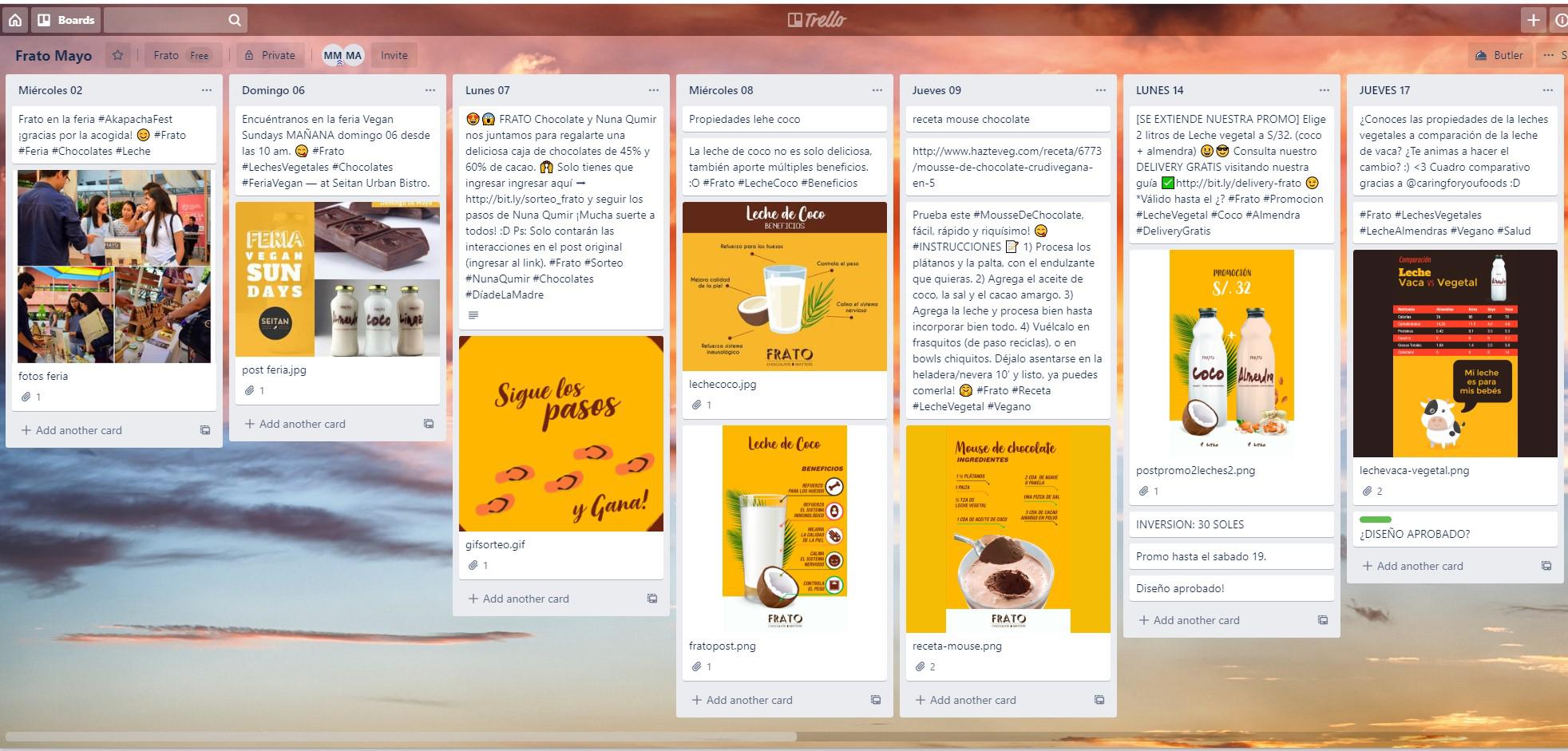Open the 'La leche de coco no es solo deliciosa' card

point(785,167)
